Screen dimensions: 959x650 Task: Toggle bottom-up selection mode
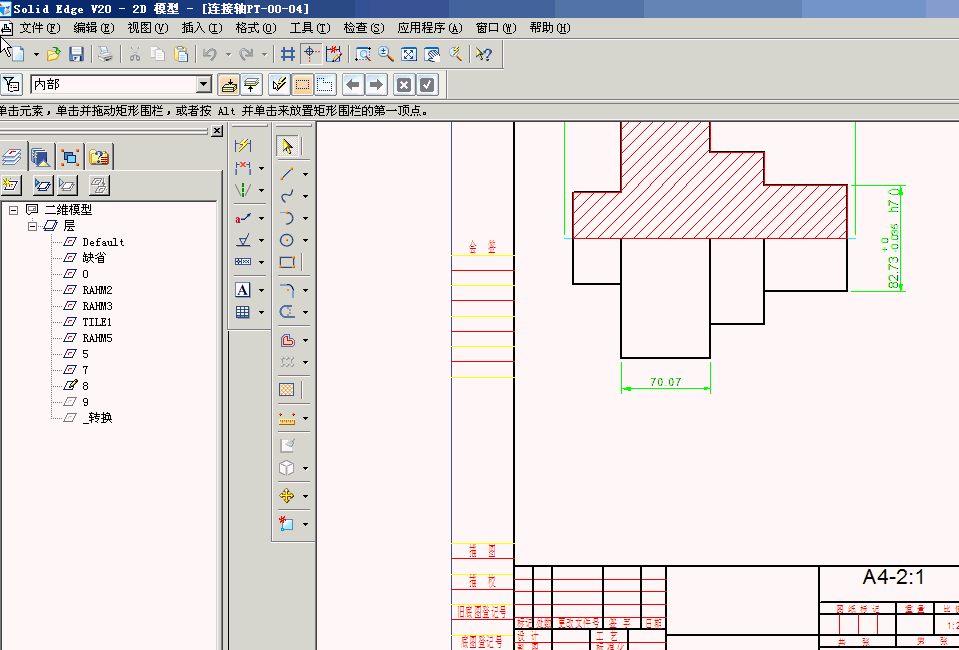(252, 84)
